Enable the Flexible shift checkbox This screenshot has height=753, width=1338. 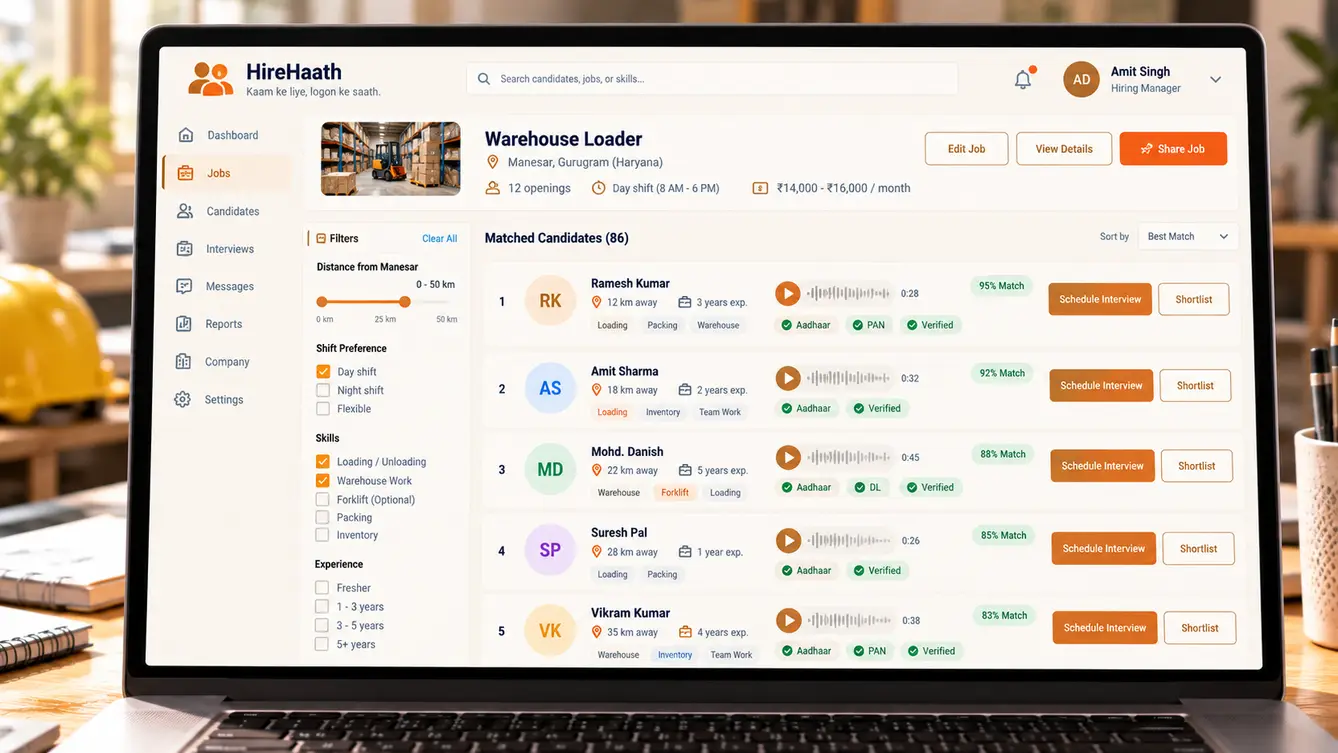pos(323,408)
